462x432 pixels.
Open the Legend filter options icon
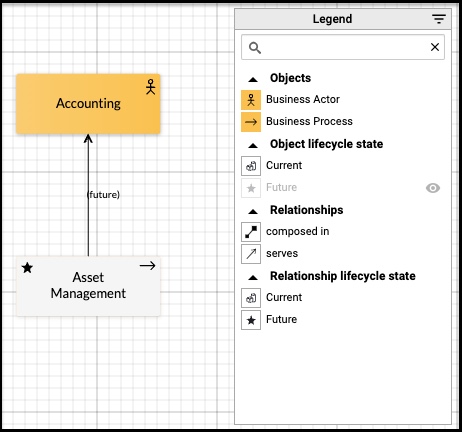click(439, 19)
